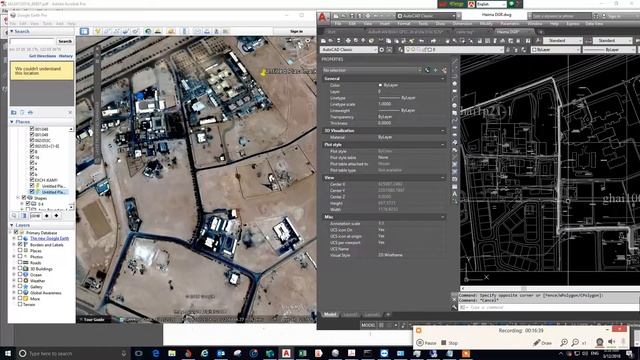
Task: Toggle the Borders and Labels layer checkbox
Action: (x=20, y=244)
